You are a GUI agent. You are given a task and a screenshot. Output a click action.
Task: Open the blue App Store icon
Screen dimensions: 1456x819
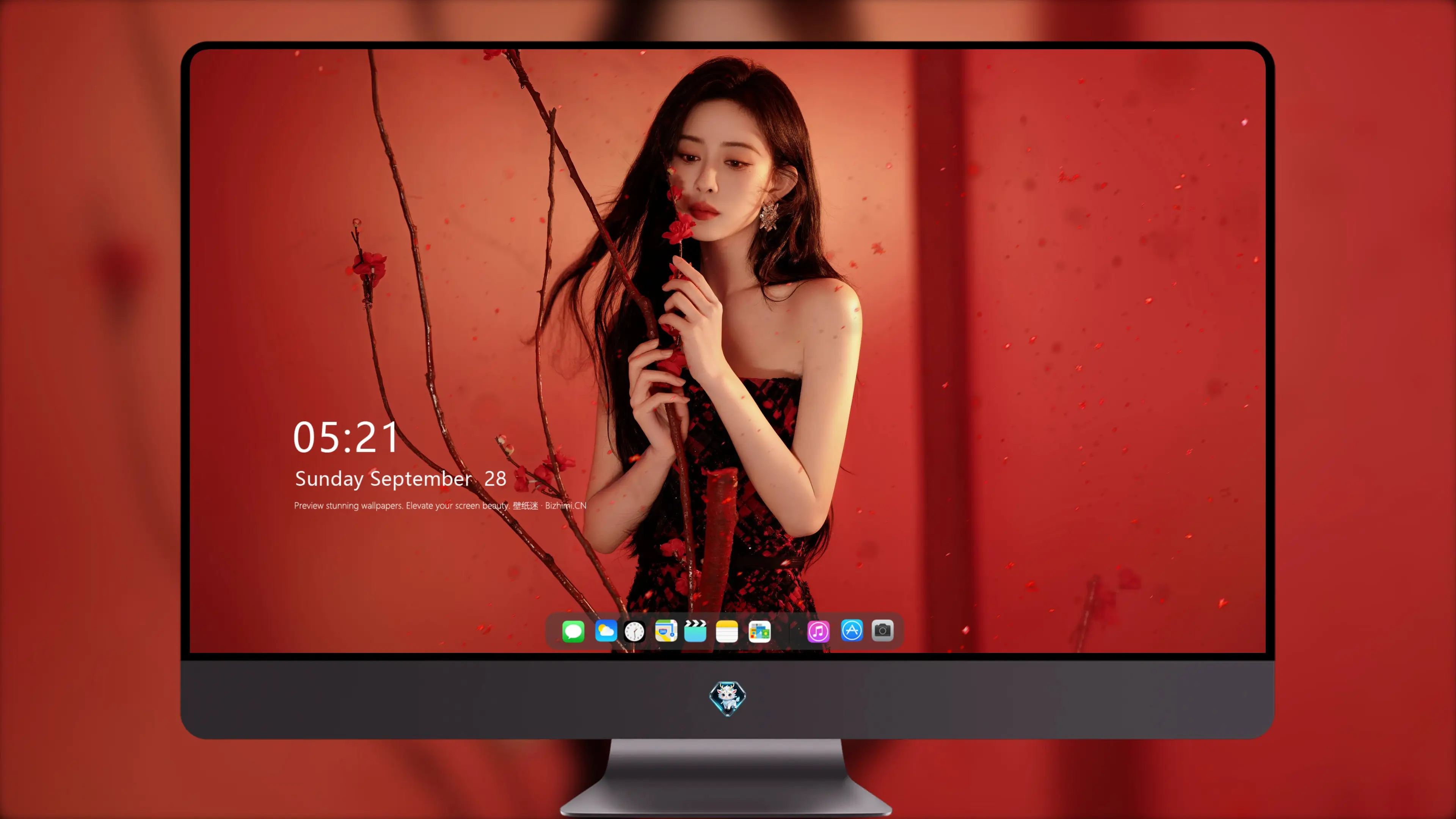coord(852,630)
